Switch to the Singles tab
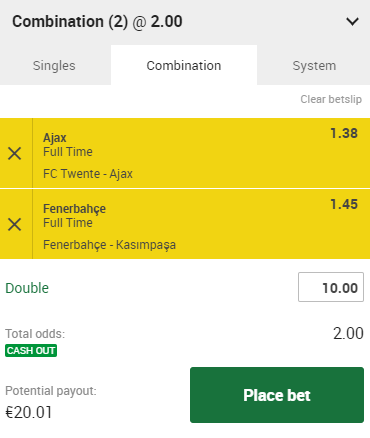The image size is (370, 438). (54, 65)
